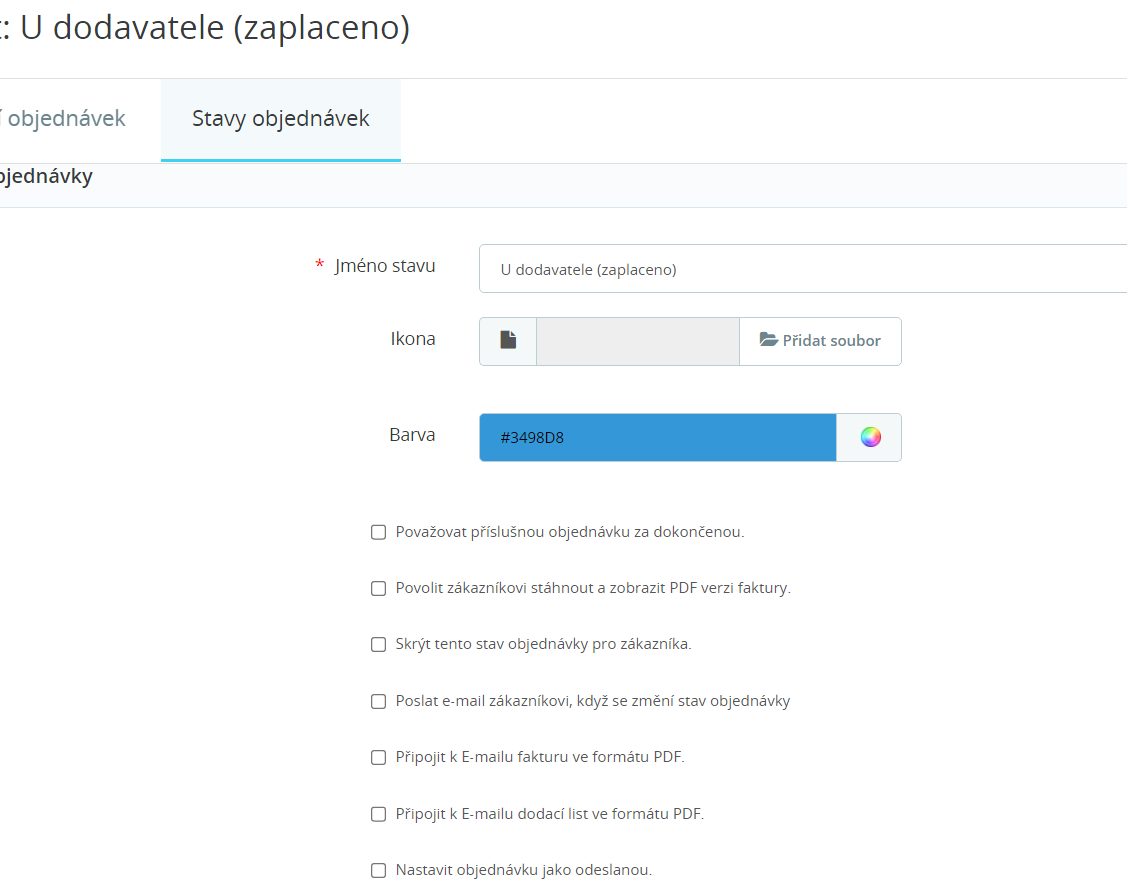This screenshot has height=889, width=1127.
Task: Enable 'Povolit zákazníkovi stáhnout' PDF faktury checkbox
Action: pyautogui.click(x=379, y=588)
